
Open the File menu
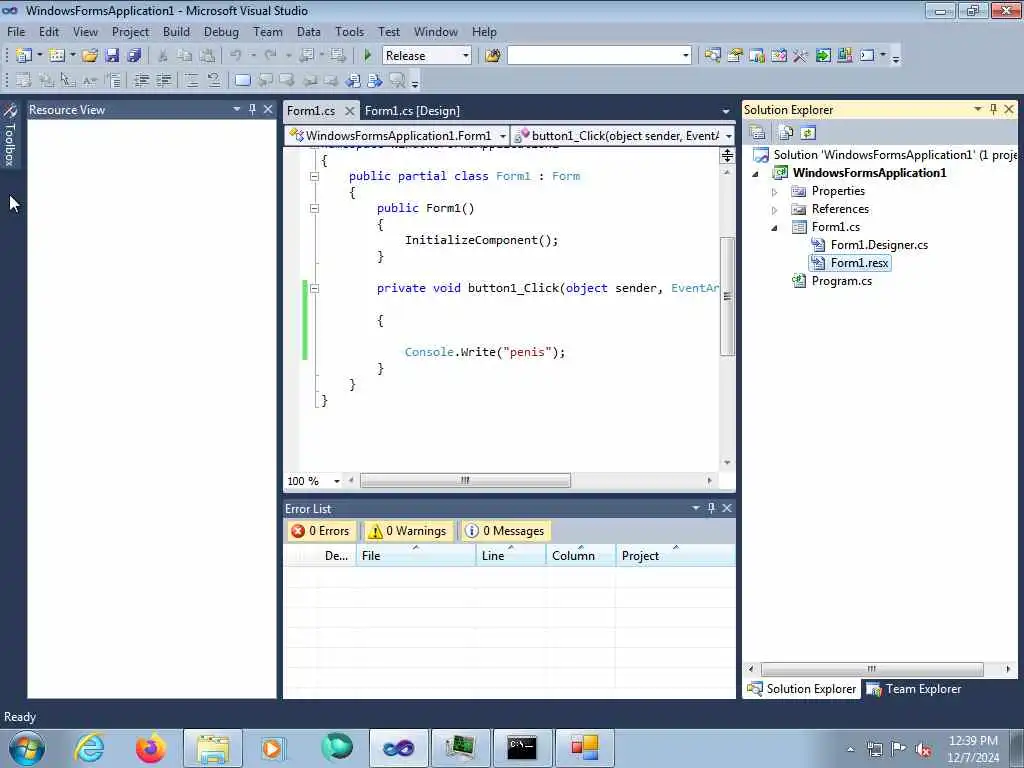[x=16, y=32]
